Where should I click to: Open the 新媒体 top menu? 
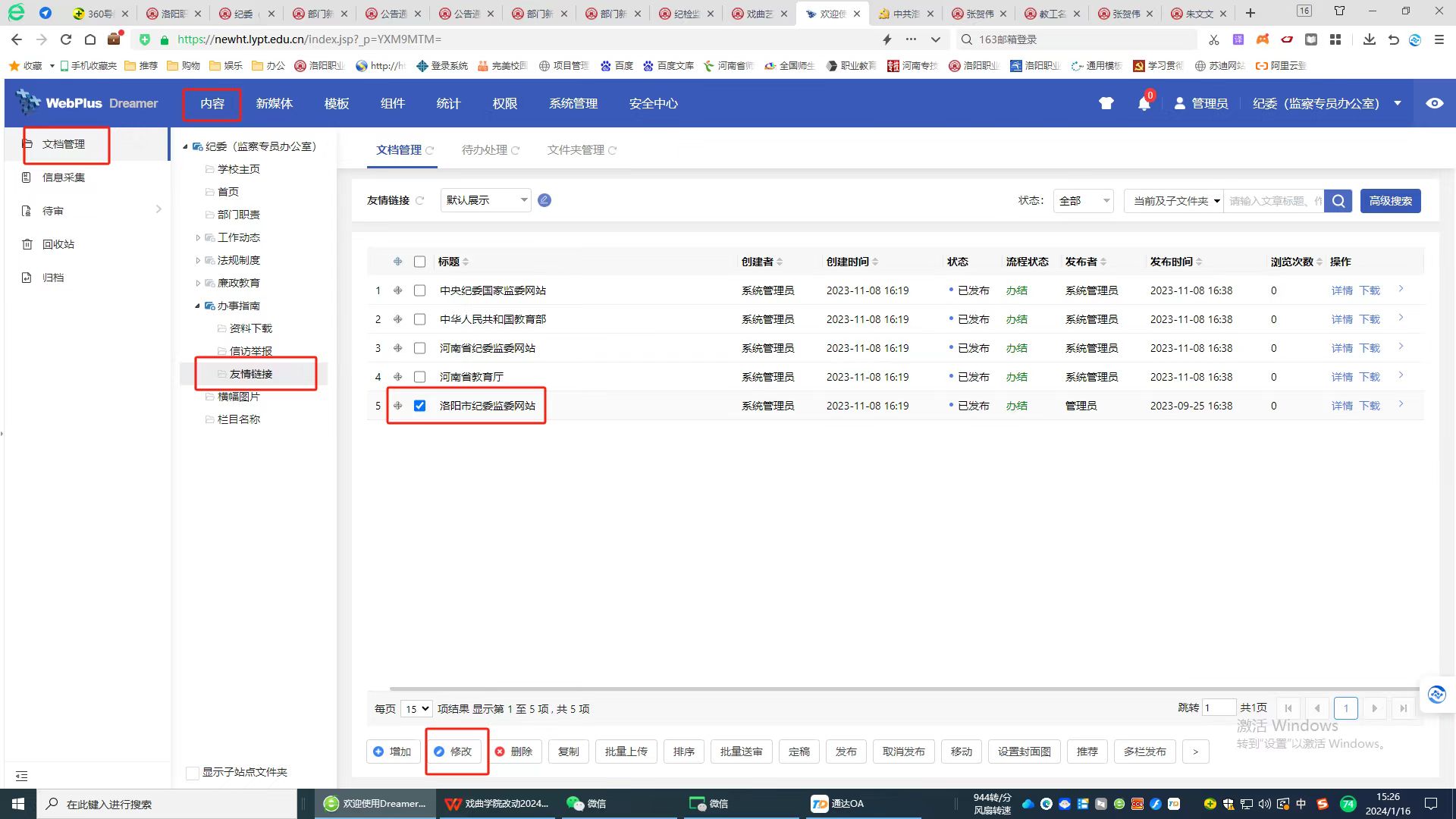coord(274,104)
